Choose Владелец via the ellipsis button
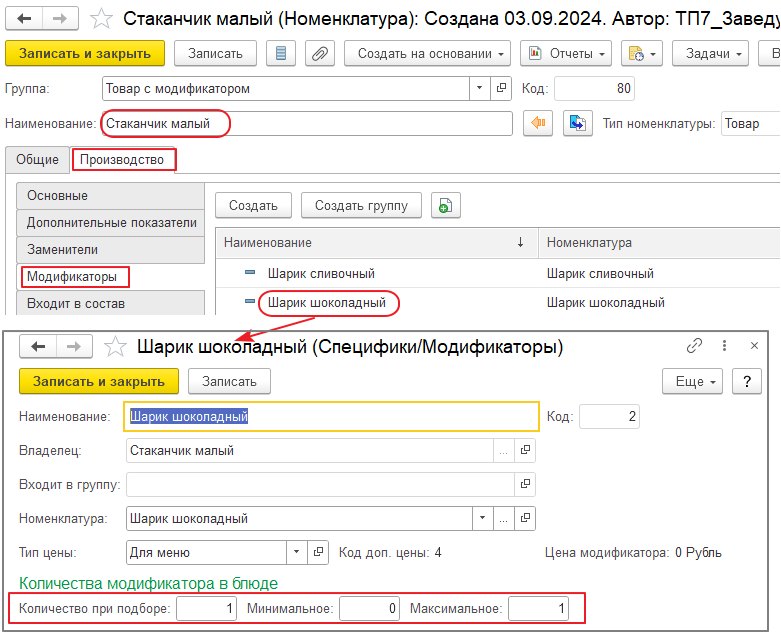Screen dimensions: 781x637 point(504,450)
